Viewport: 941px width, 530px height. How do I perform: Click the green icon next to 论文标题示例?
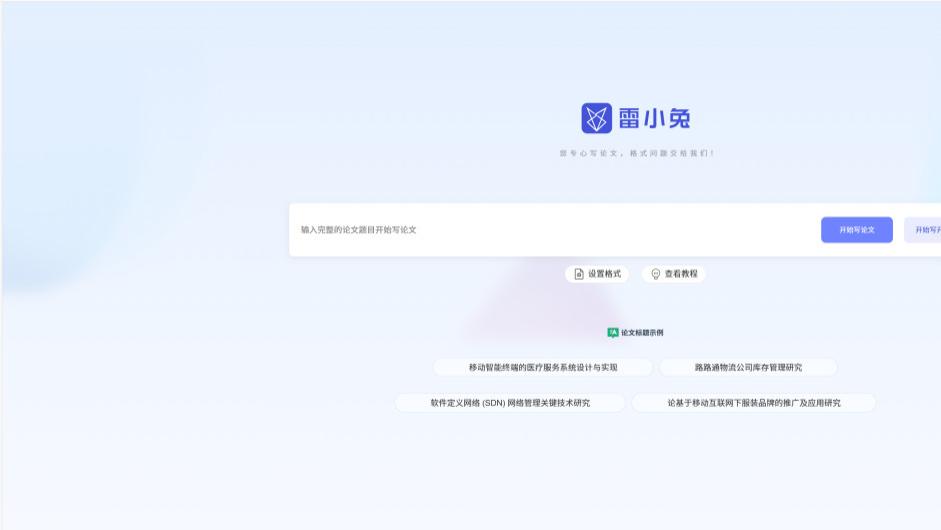[613, 333]
